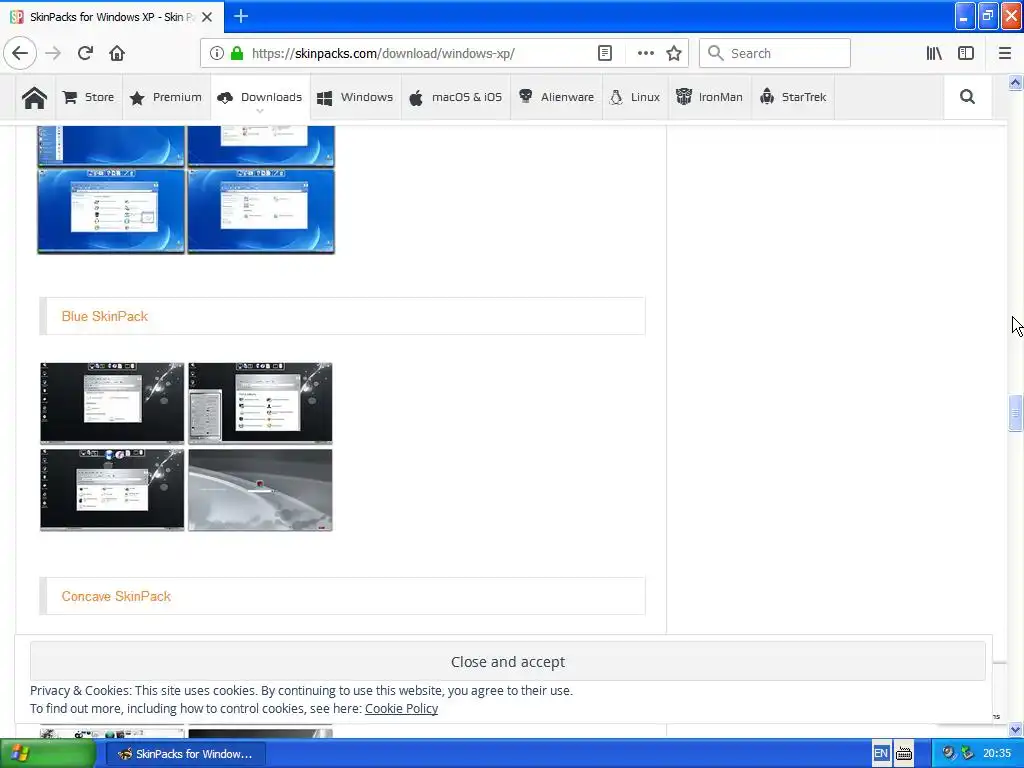
Task: Click the page scrollbar down arrow
Action: pos(1015,729)
